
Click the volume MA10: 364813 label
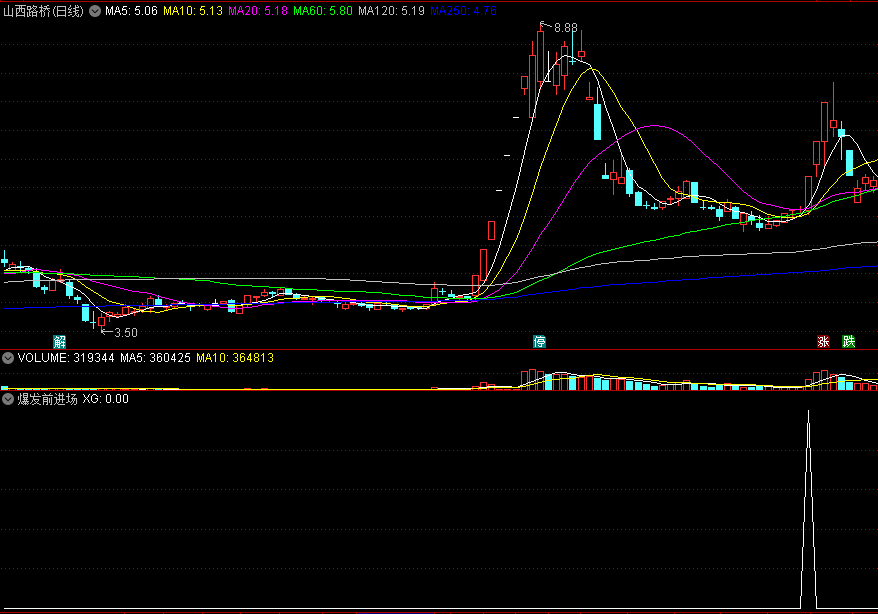click(235, 358)
